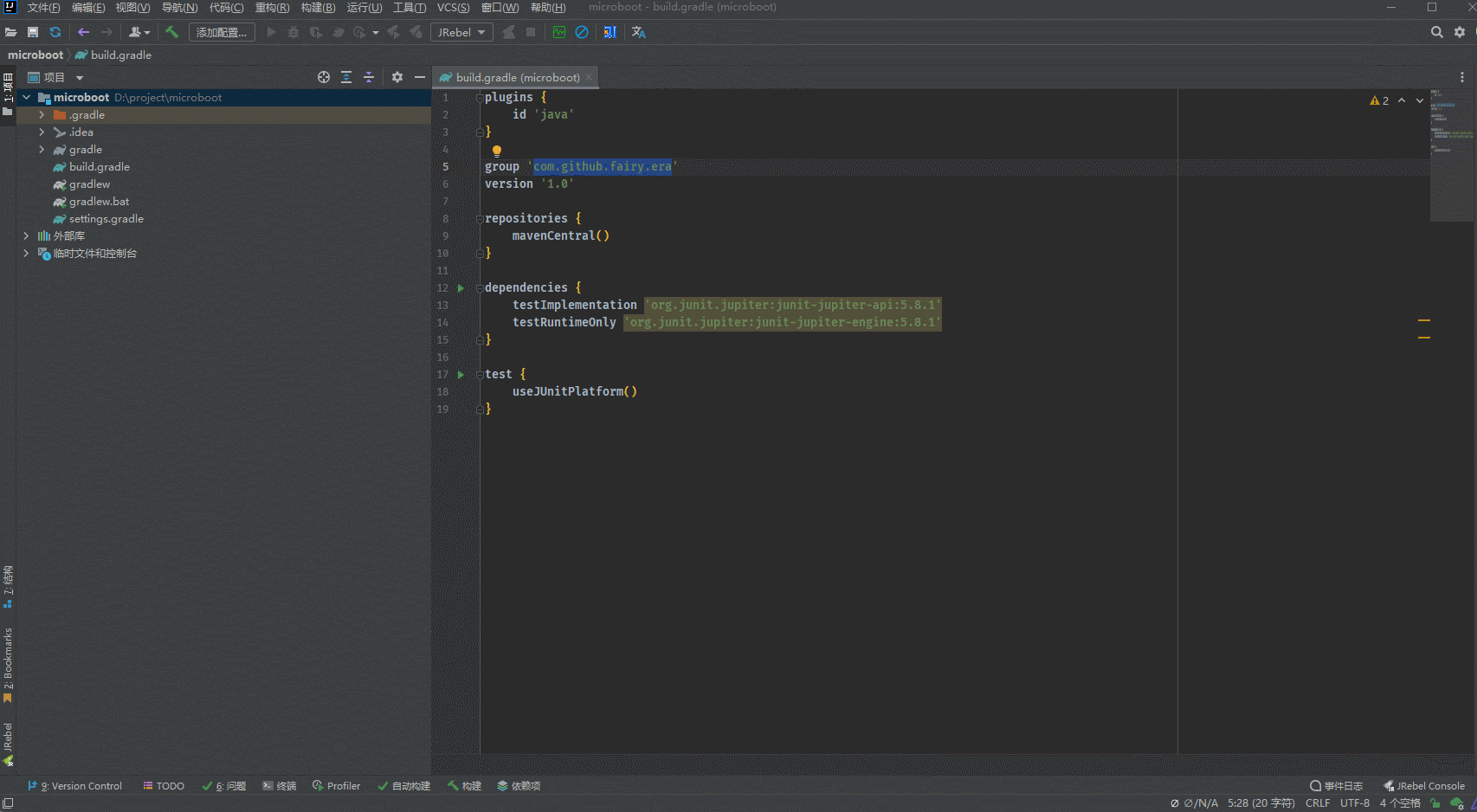Open the 代码(C) menu
This screenshot has width=1477, height=812.
point(226,8)
